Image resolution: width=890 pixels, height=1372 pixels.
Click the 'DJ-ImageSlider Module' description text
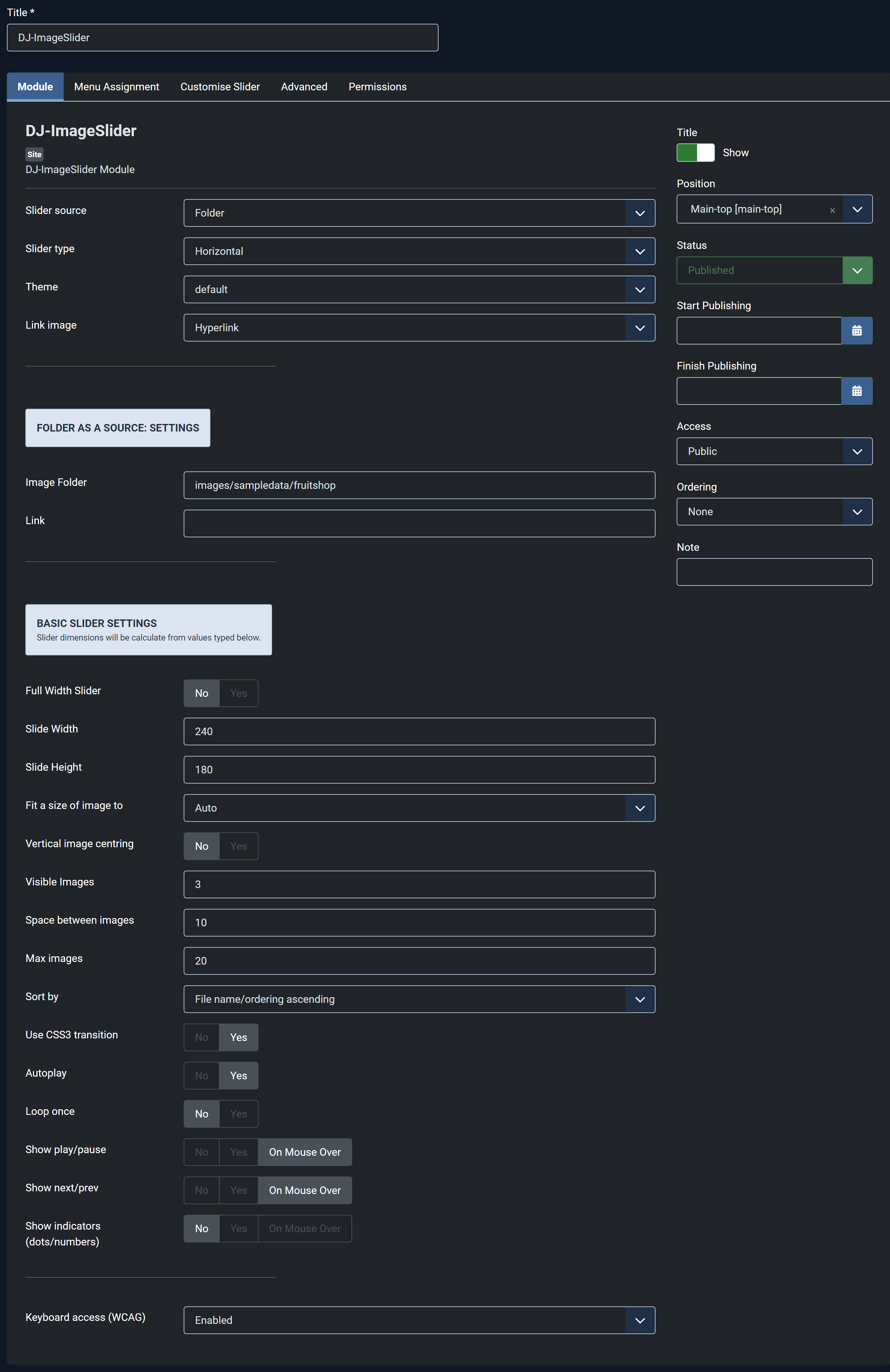point(80,169)
